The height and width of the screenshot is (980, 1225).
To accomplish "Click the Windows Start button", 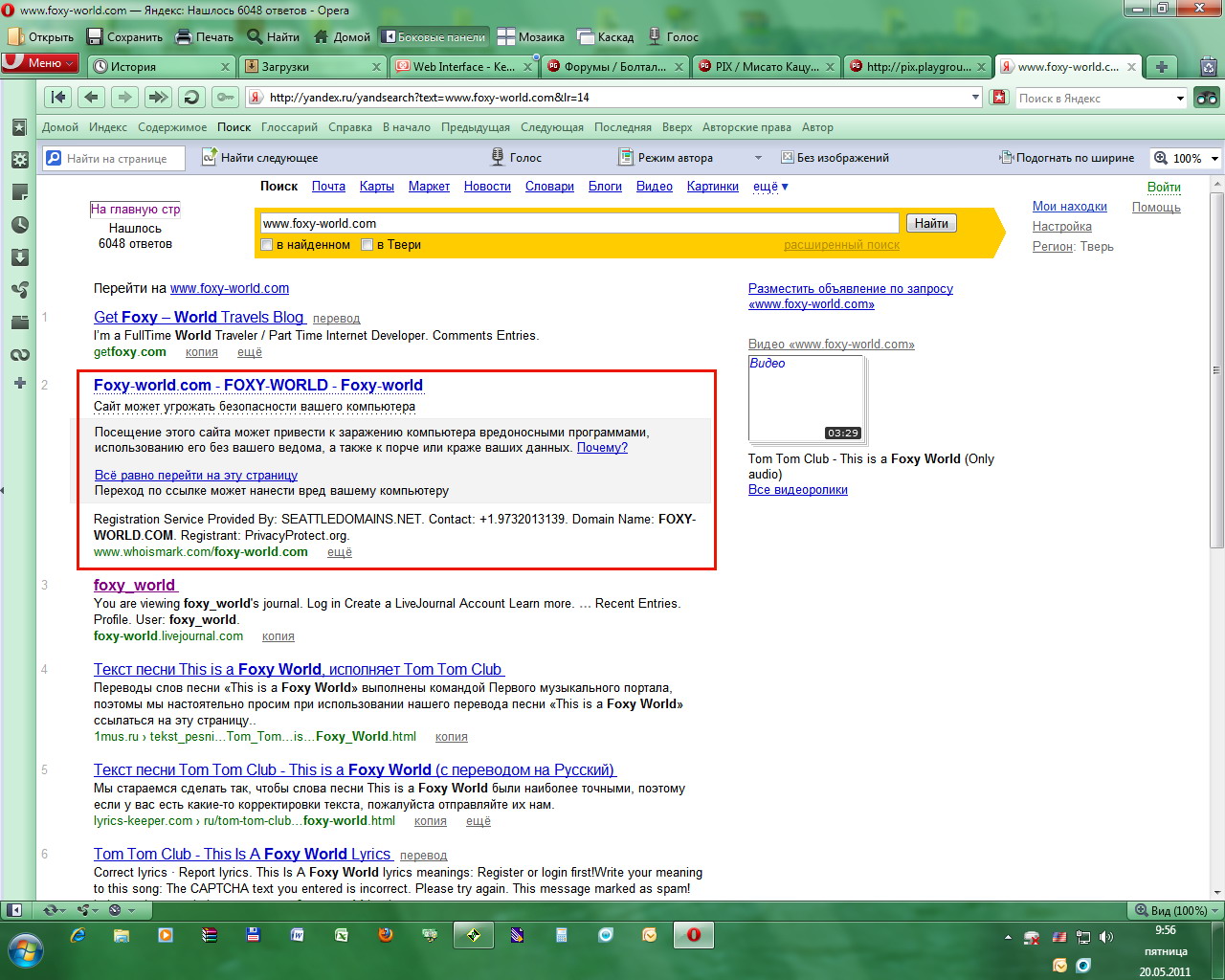I will click(26, 949).
